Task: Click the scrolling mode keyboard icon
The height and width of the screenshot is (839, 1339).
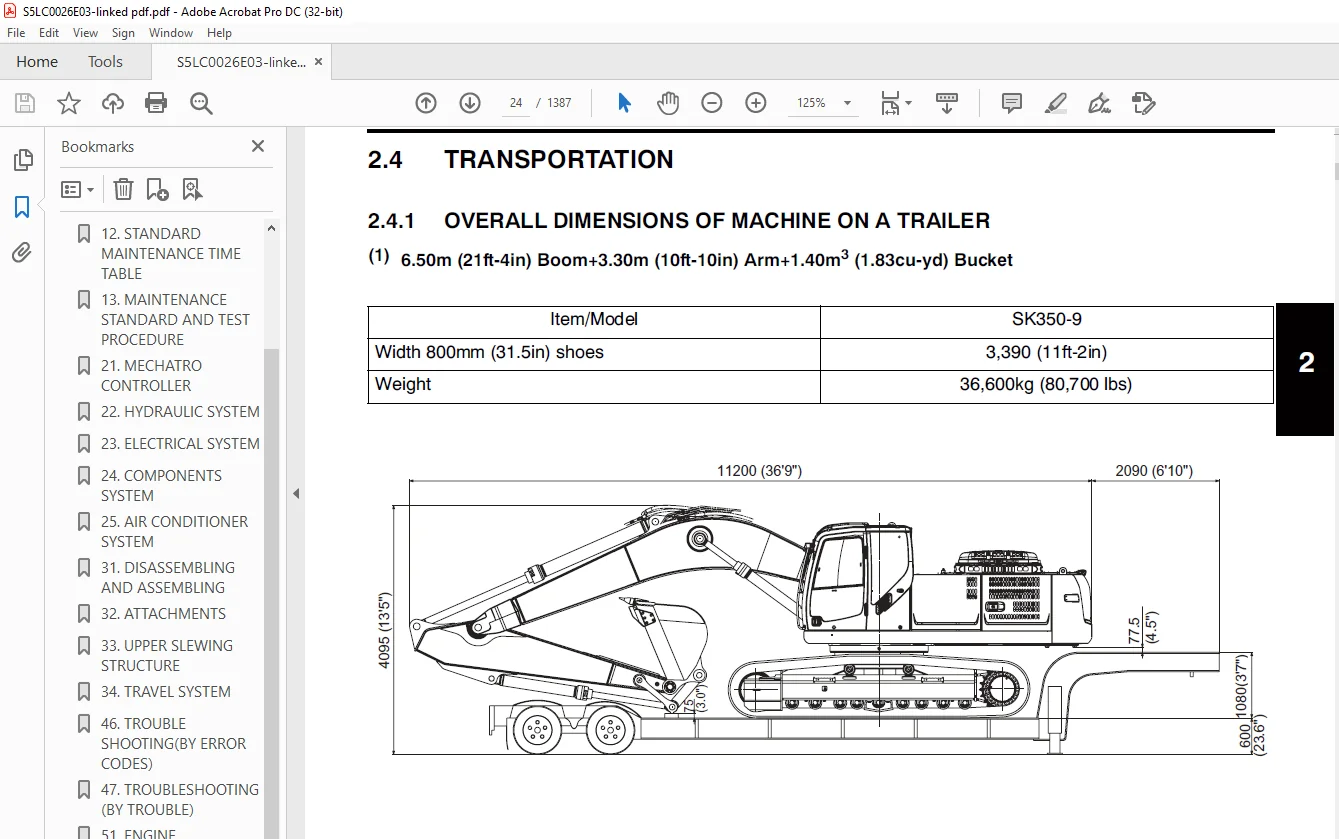Action: [x=947, y=103]
